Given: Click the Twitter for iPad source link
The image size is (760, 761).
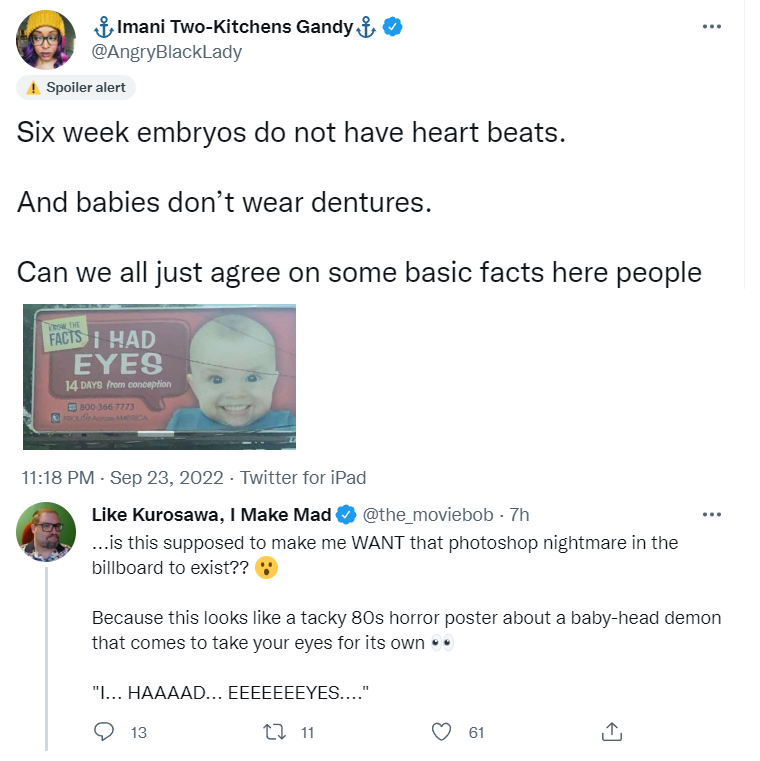Looking at the screenshot, I should coord(303,478).
